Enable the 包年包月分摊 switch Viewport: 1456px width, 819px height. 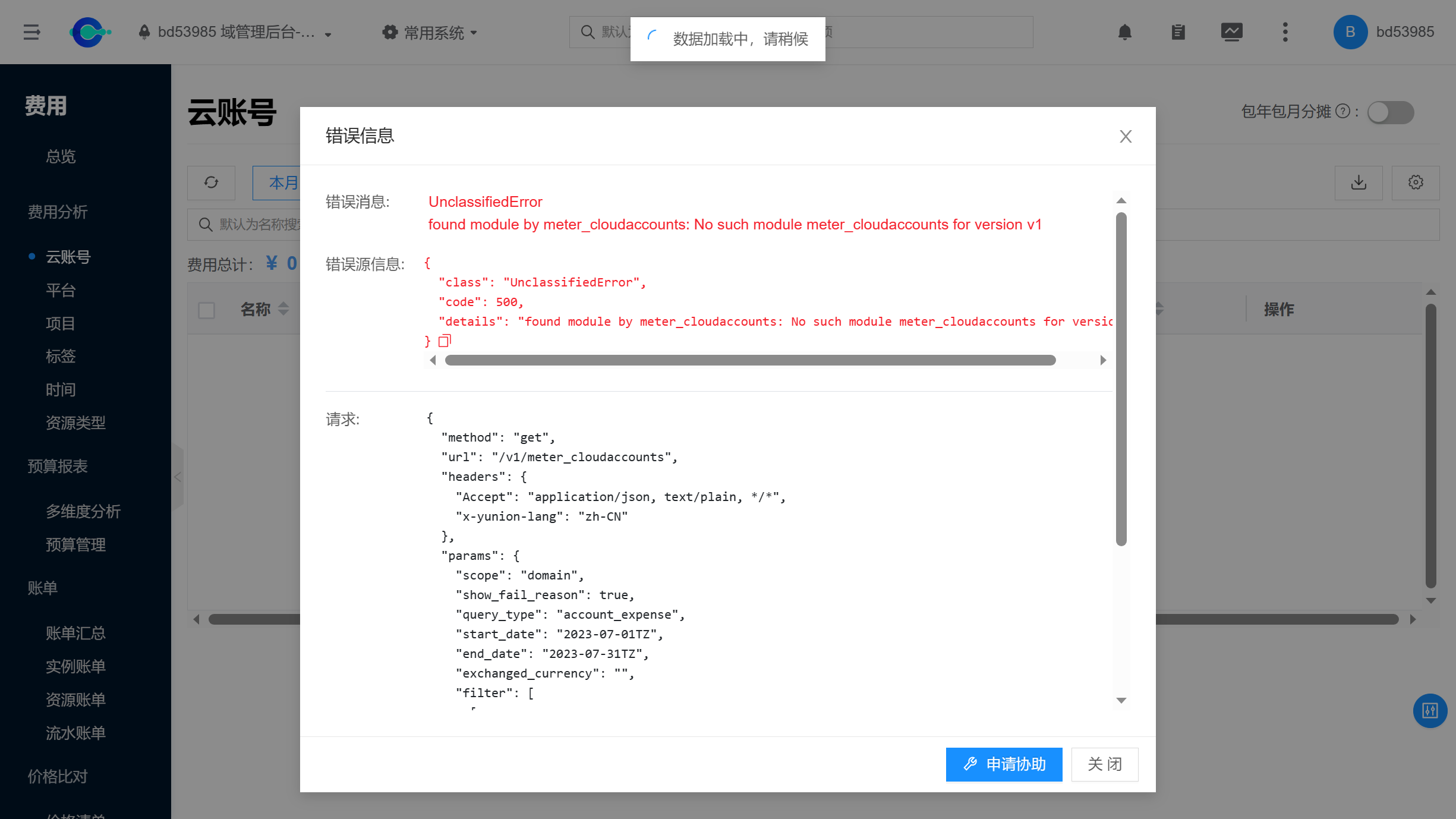pyautogui.click(x=1390, y=112)
